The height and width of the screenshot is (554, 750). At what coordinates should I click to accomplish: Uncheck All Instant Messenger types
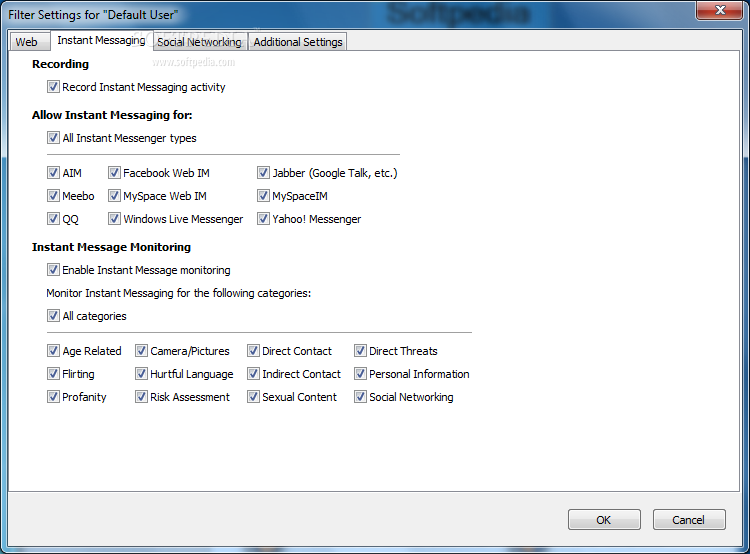tap(53, 138)
